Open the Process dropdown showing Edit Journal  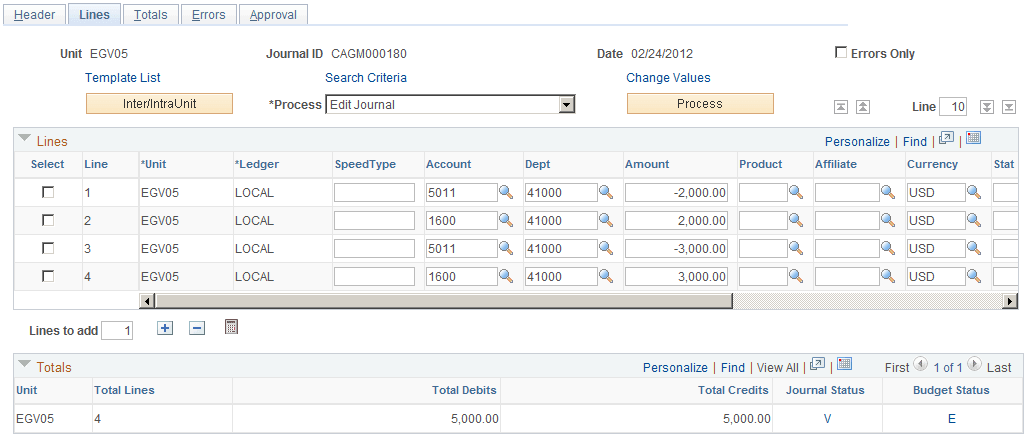pos(450,104)
